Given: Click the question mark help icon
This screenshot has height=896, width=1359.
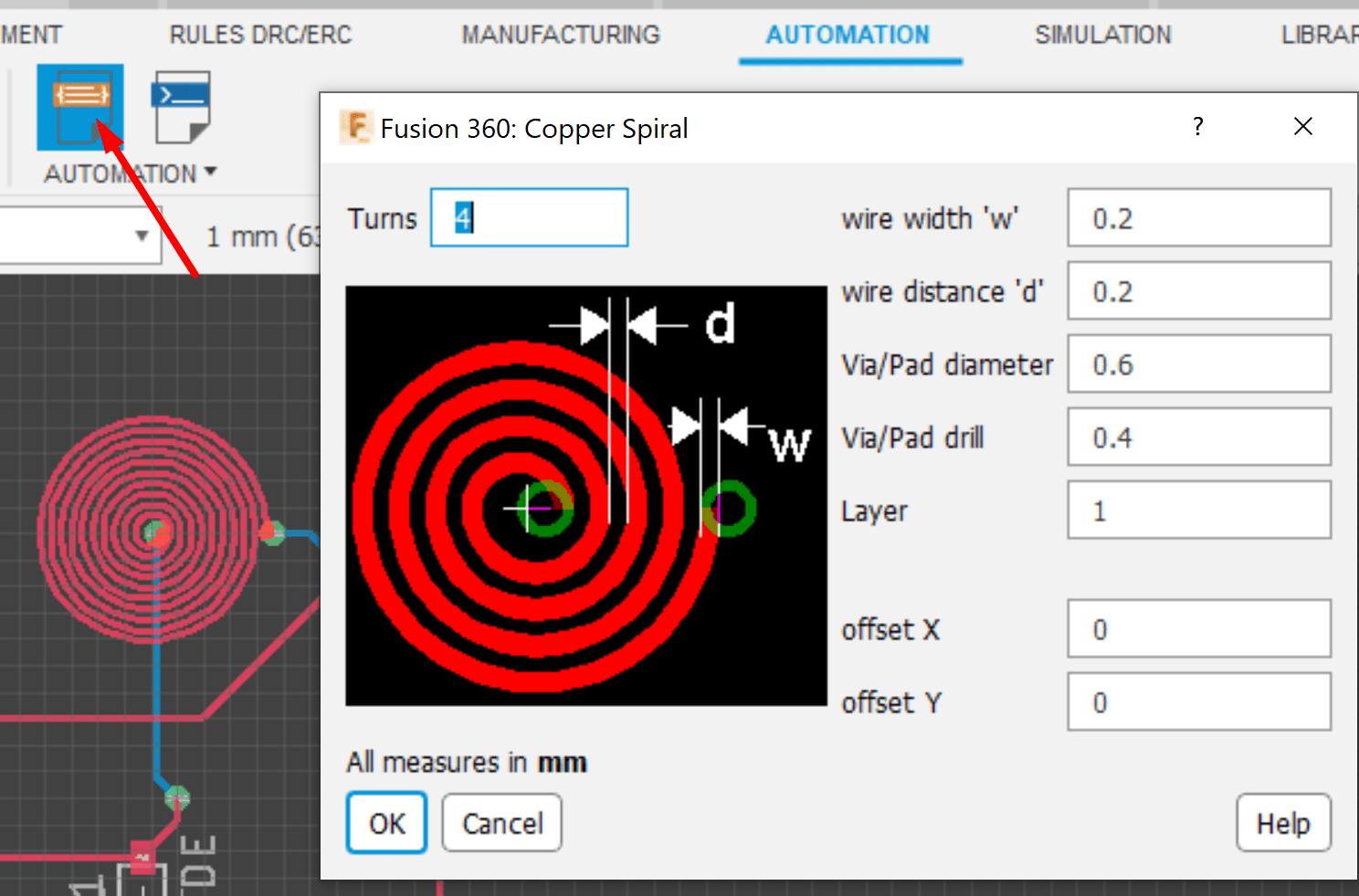Looking at the screenshot, I should point(1197,127).
